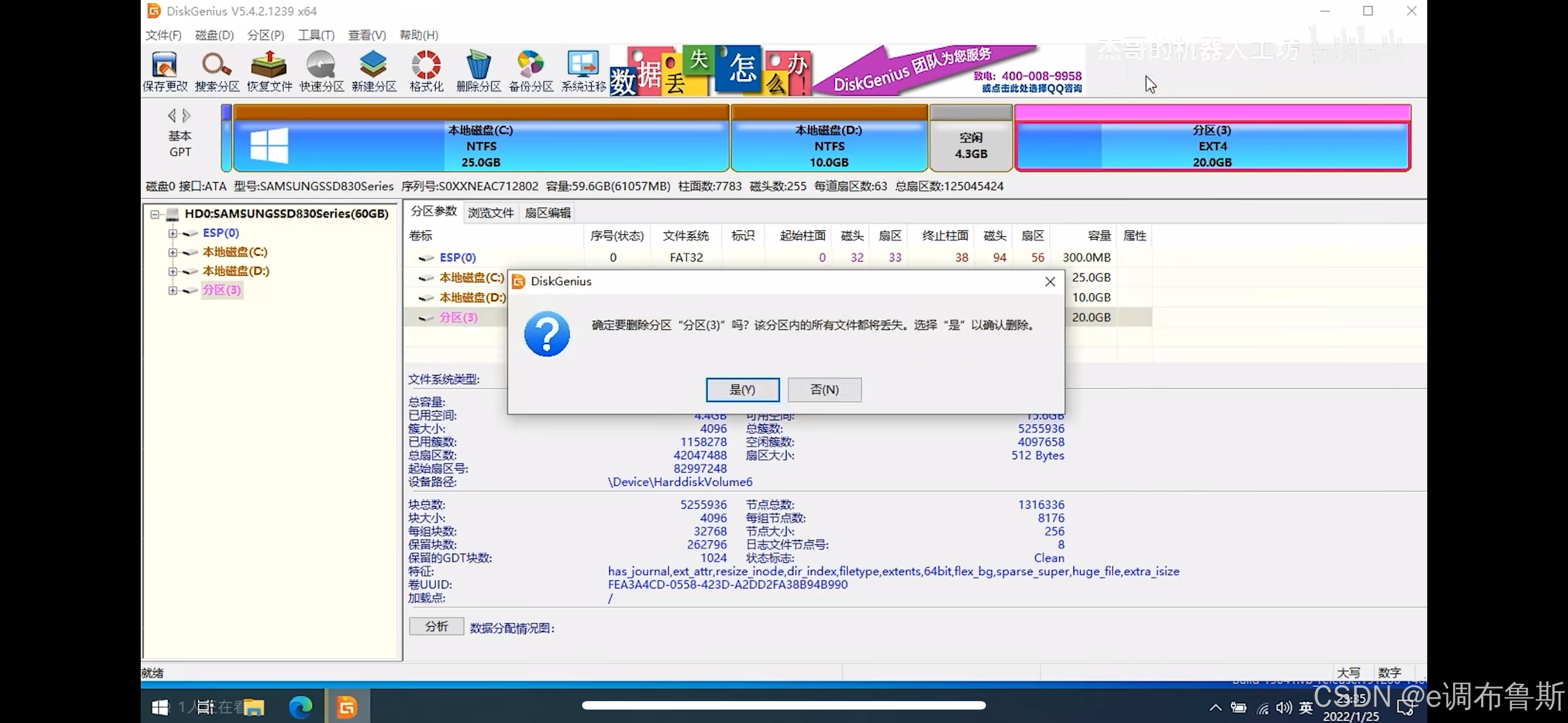Select the ESP(0) row in partition table
This screenshot has width=1568, height=723.
[x=777, y=257]
